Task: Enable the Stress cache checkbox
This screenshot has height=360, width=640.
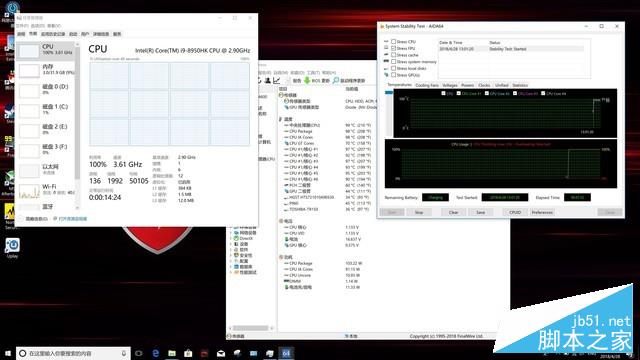Action: [393, 55]
